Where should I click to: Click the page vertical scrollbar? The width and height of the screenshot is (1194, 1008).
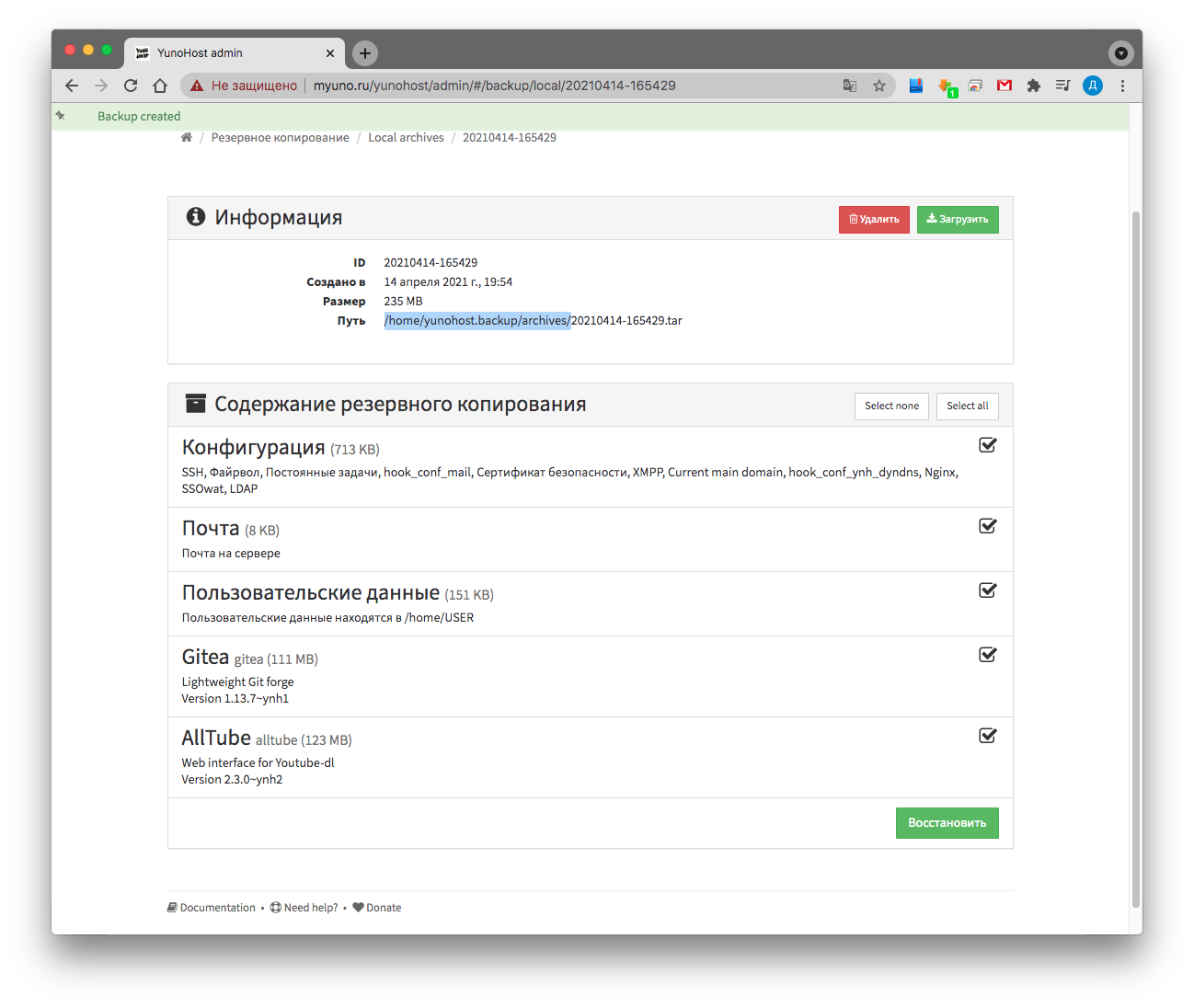pyautogui.click(x=1136, y=552)
